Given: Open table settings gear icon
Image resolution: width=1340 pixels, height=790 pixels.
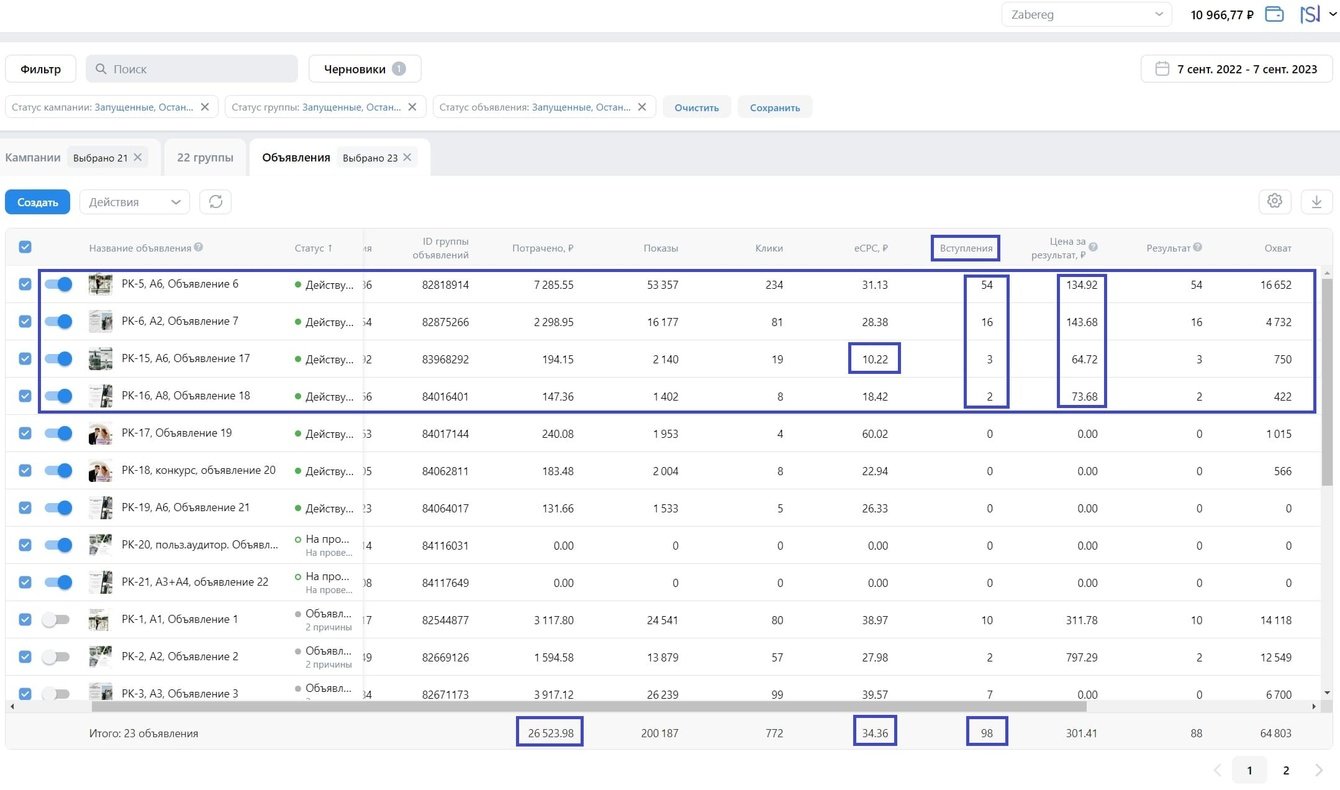Looking at the screenshot, I should click(1274, 201).
